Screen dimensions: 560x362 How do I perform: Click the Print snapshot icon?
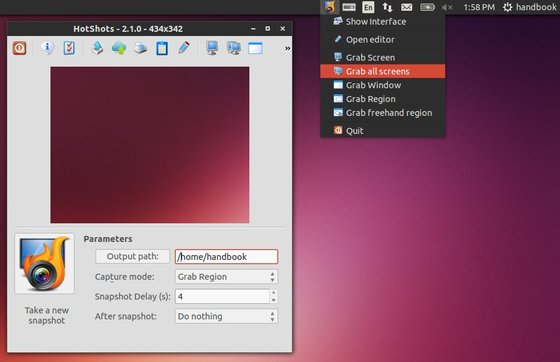click(x=140, y=48)
